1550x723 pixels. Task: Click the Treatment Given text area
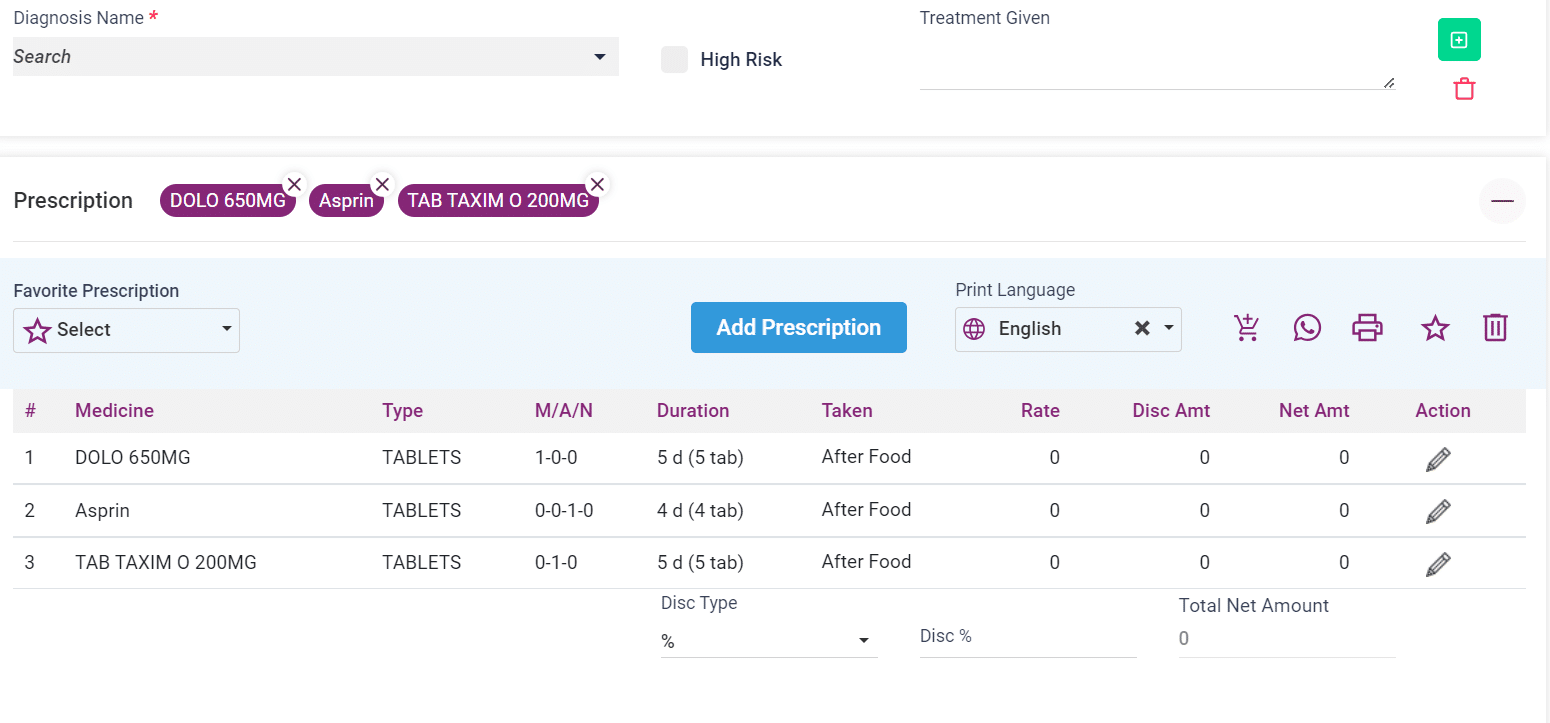click(x=1156, y=63)
